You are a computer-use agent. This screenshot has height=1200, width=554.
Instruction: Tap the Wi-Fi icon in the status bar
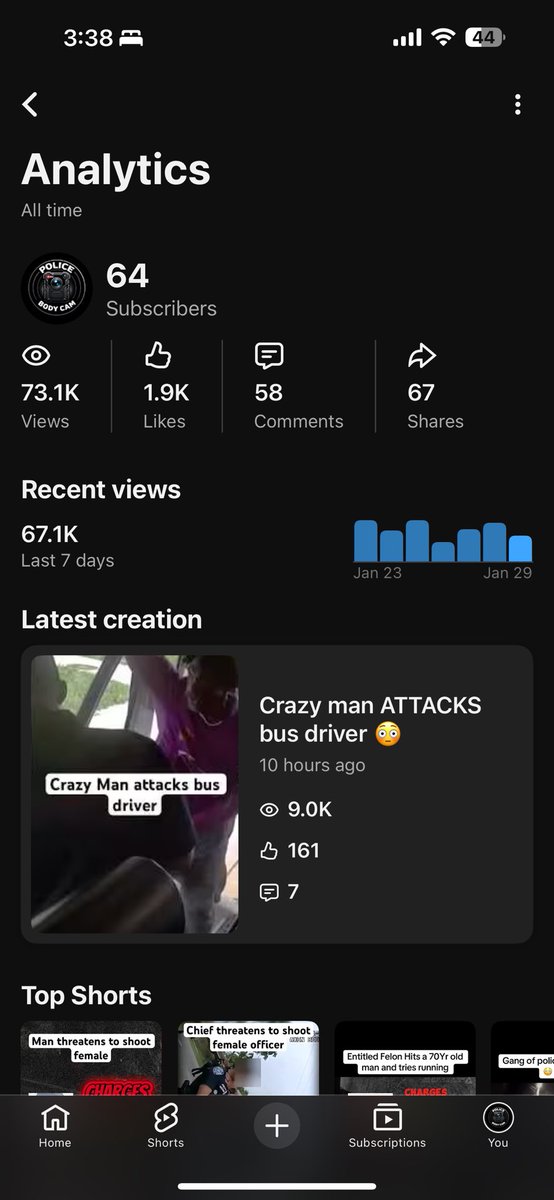click(x=442, y=38)
